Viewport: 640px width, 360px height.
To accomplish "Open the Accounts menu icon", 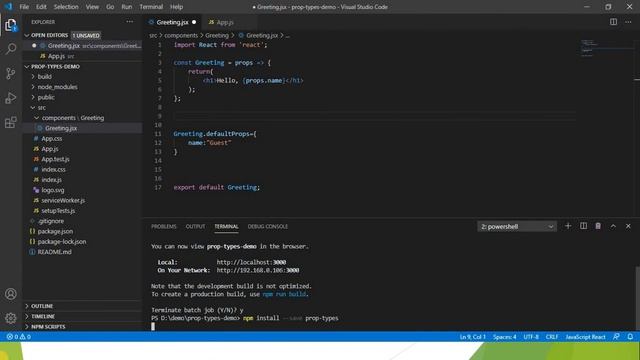I will click(11, 294).
